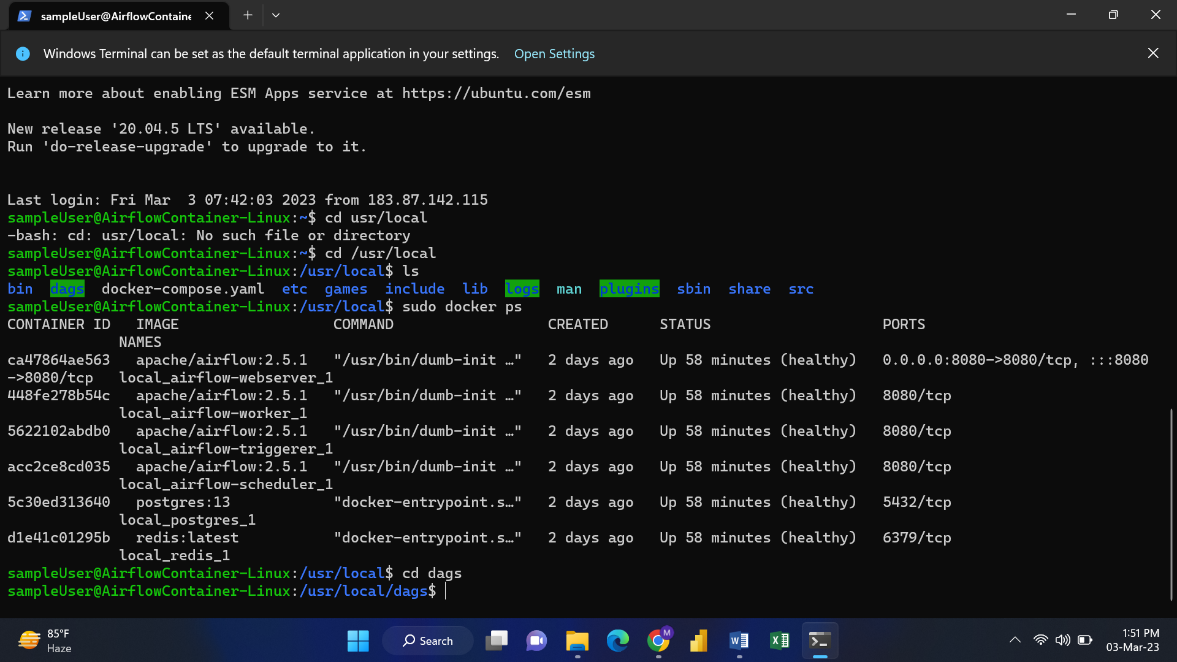
Task: Click the https://ubuntu.com/esm URL text
Action: [x=496, y=94]
